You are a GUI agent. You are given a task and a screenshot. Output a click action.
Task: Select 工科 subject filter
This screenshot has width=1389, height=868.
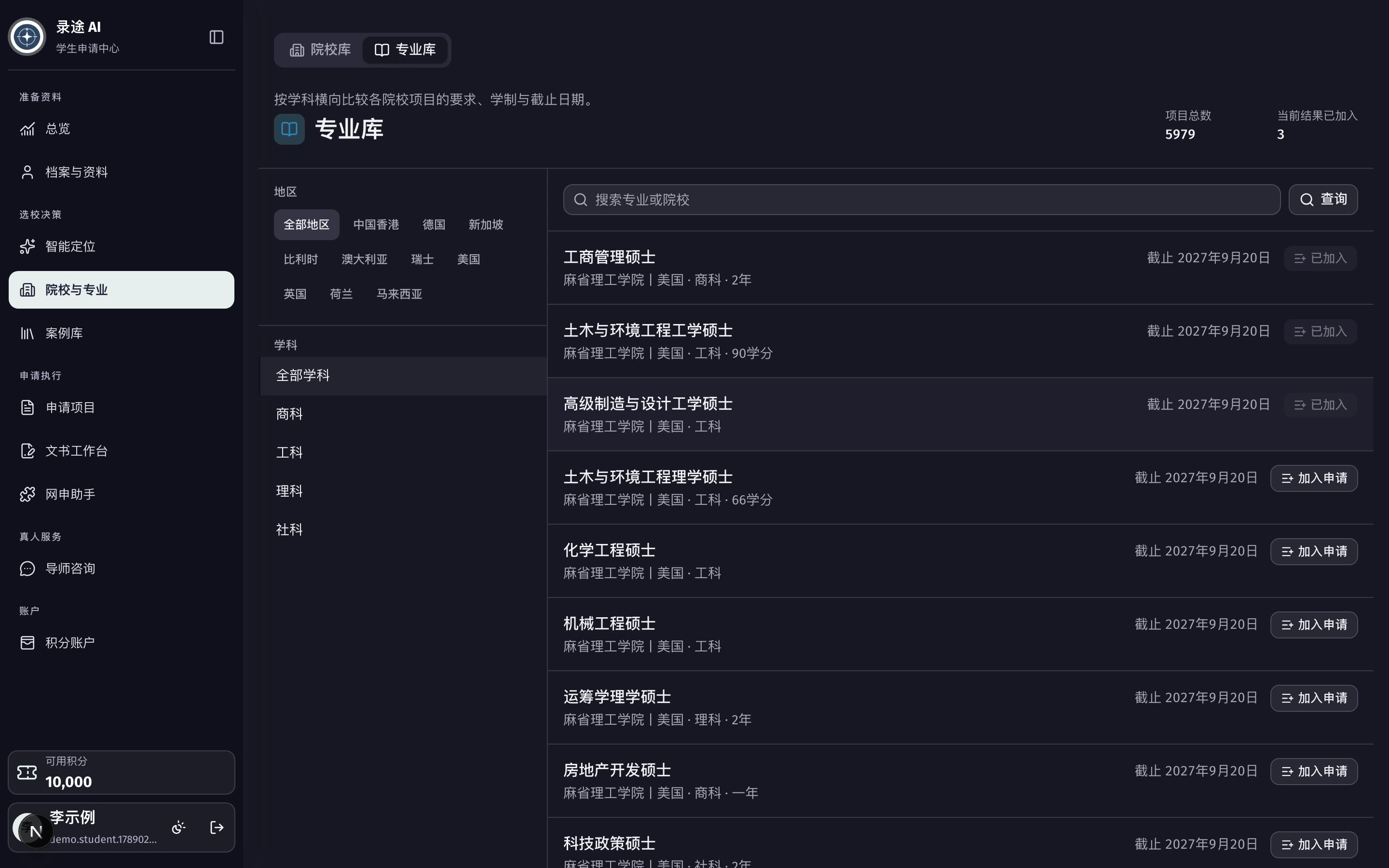[x=403, y=452]
